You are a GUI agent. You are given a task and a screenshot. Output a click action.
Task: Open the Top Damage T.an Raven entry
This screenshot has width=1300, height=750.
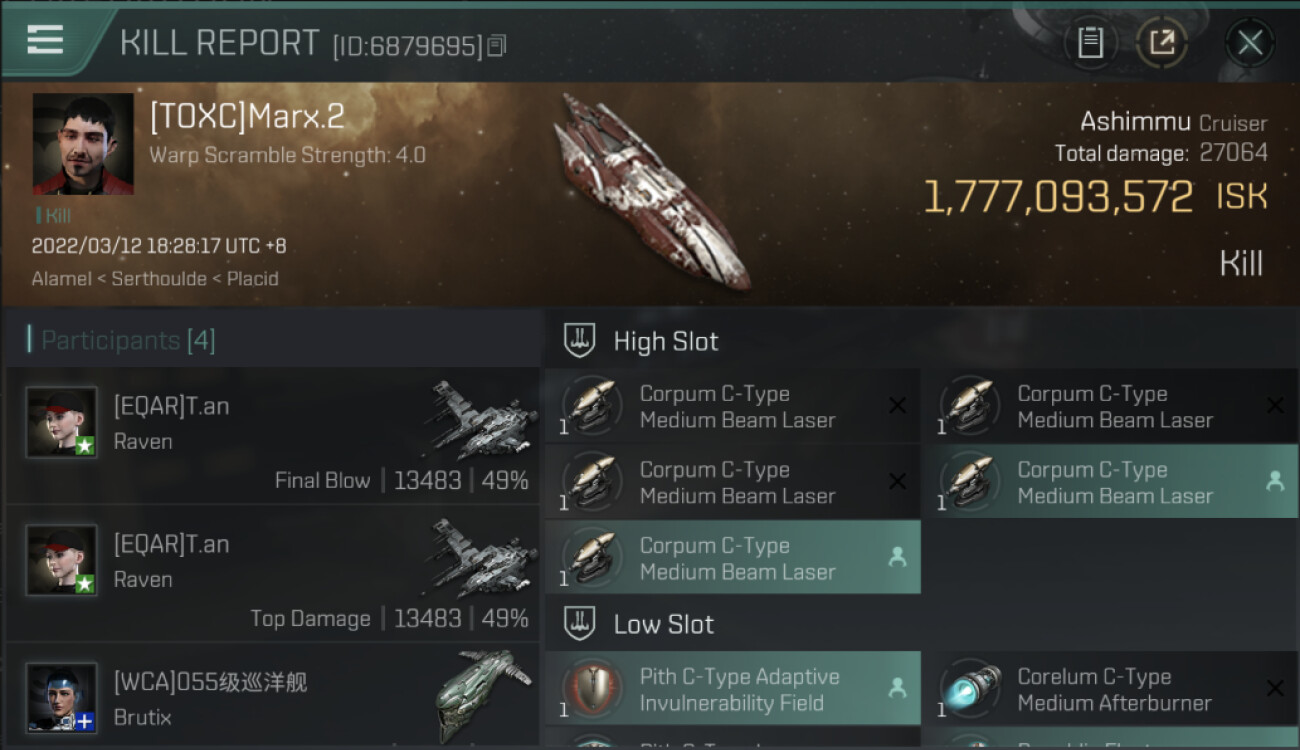272,574
